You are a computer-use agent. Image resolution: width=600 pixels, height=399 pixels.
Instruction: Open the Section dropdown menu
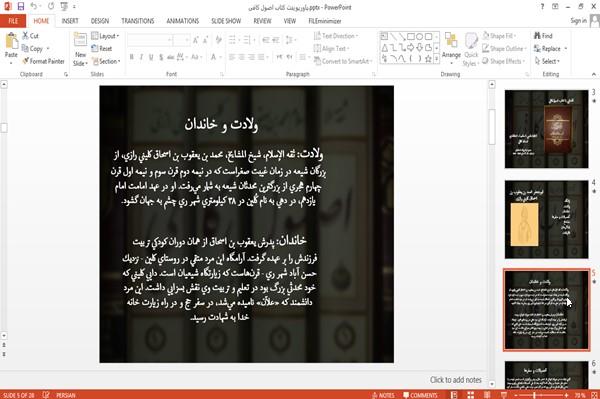tap(106, 61)
